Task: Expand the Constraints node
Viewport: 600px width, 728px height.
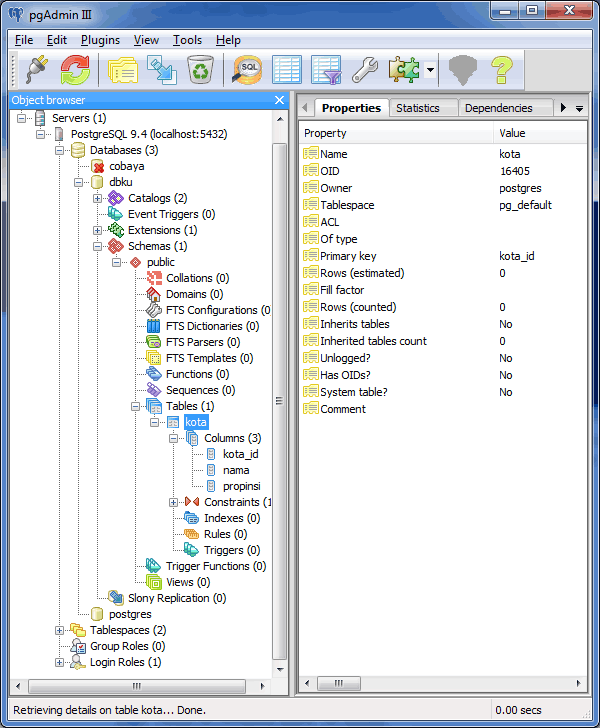Action: [173, 502]
